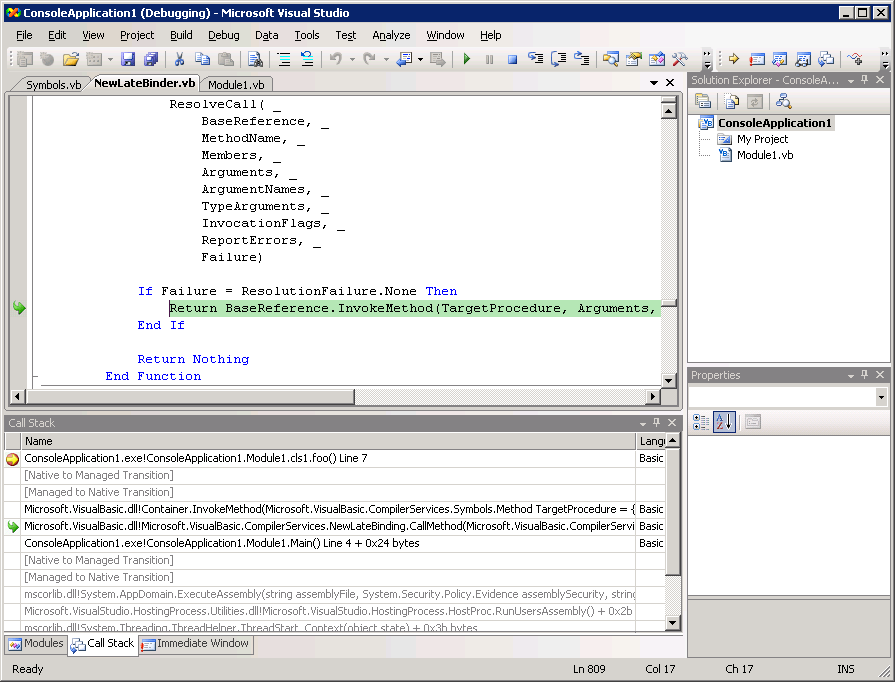Stop debugging with blue square icon
895x682 pixels.
coord(512,59)
